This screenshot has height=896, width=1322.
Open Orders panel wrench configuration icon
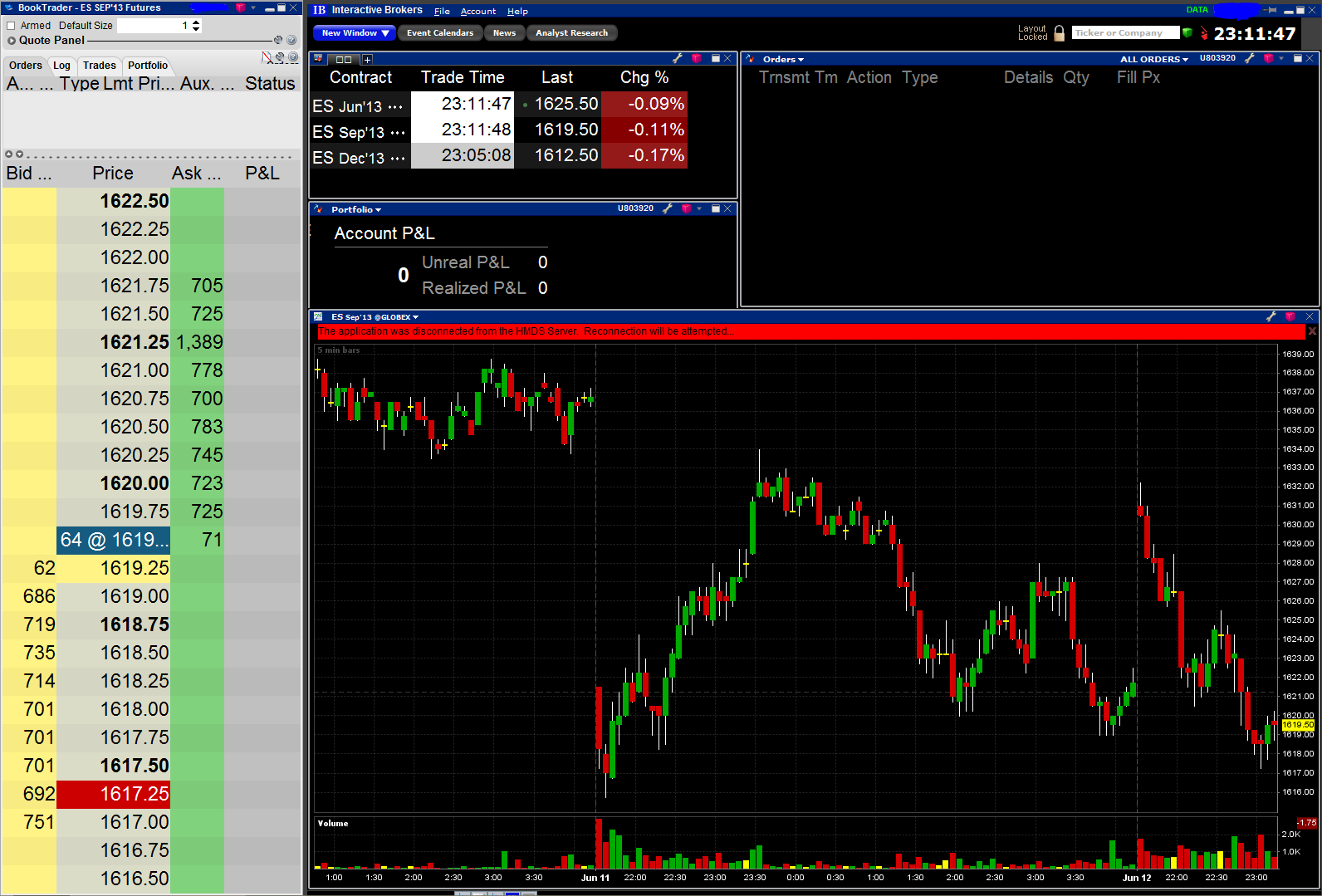point(1249,58)
